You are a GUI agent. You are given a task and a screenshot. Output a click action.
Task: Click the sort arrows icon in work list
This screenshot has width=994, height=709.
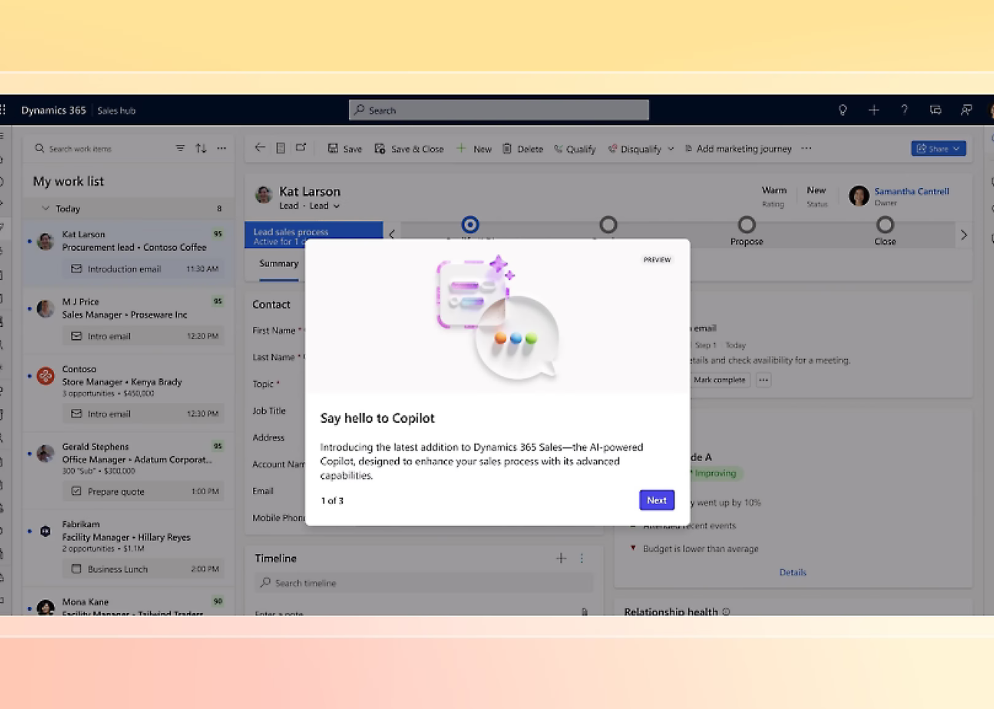pyautogui.click(x=201, y=148)
